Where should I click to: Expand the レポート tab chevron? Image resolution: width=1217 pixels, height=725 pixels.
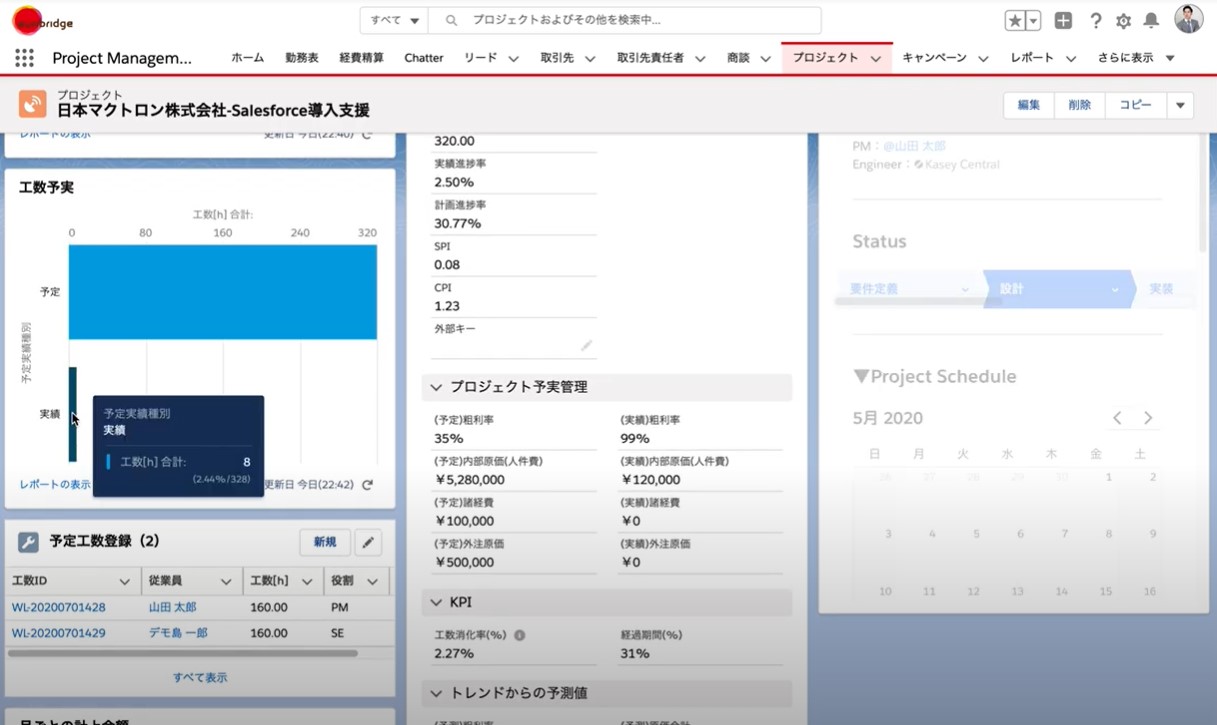[1070, 59]
